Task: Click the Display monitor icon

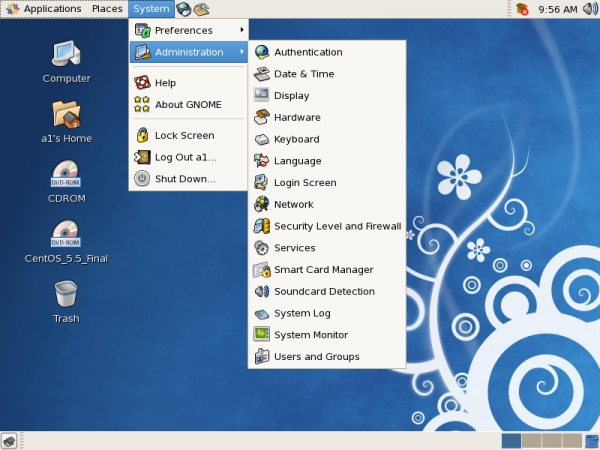Action: [262, 95]
